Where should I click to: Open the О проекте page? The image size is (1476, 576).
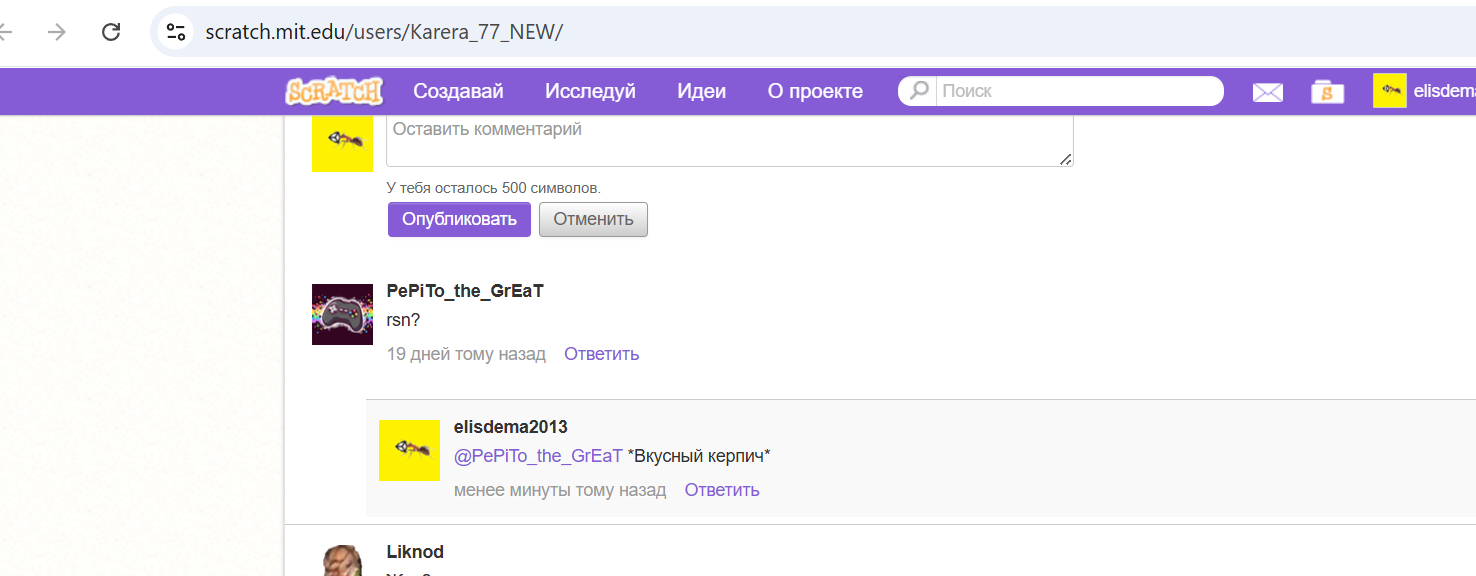point(814,91)
